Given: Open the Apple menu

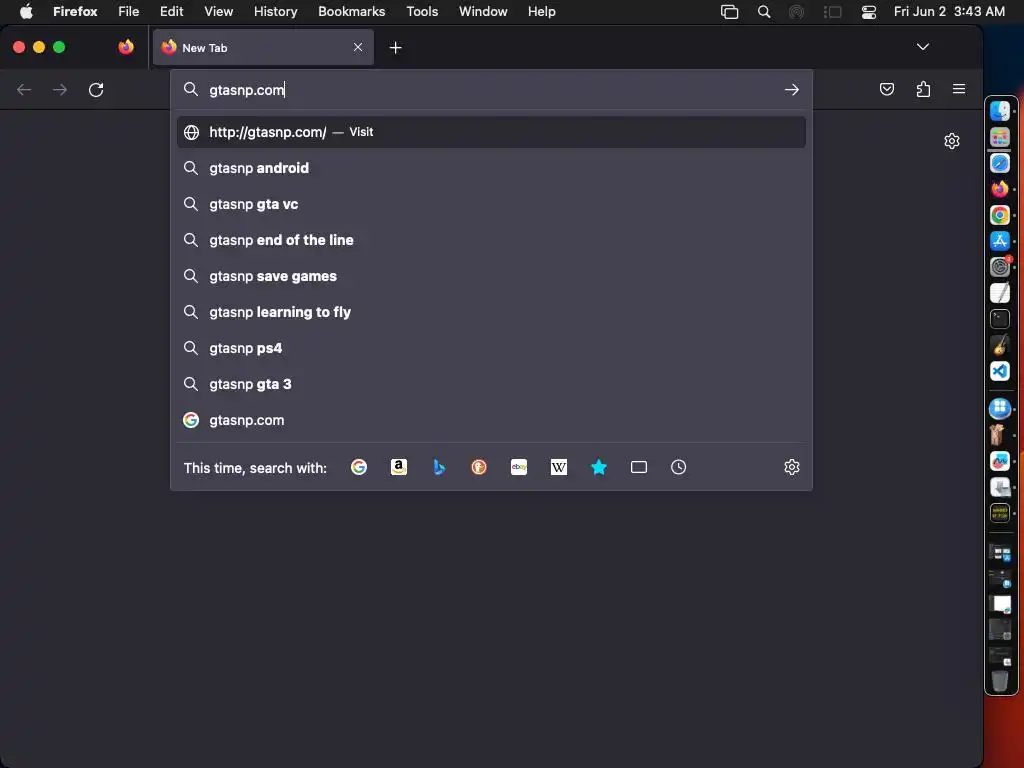Looking at the screenshot, I should 26,11.
